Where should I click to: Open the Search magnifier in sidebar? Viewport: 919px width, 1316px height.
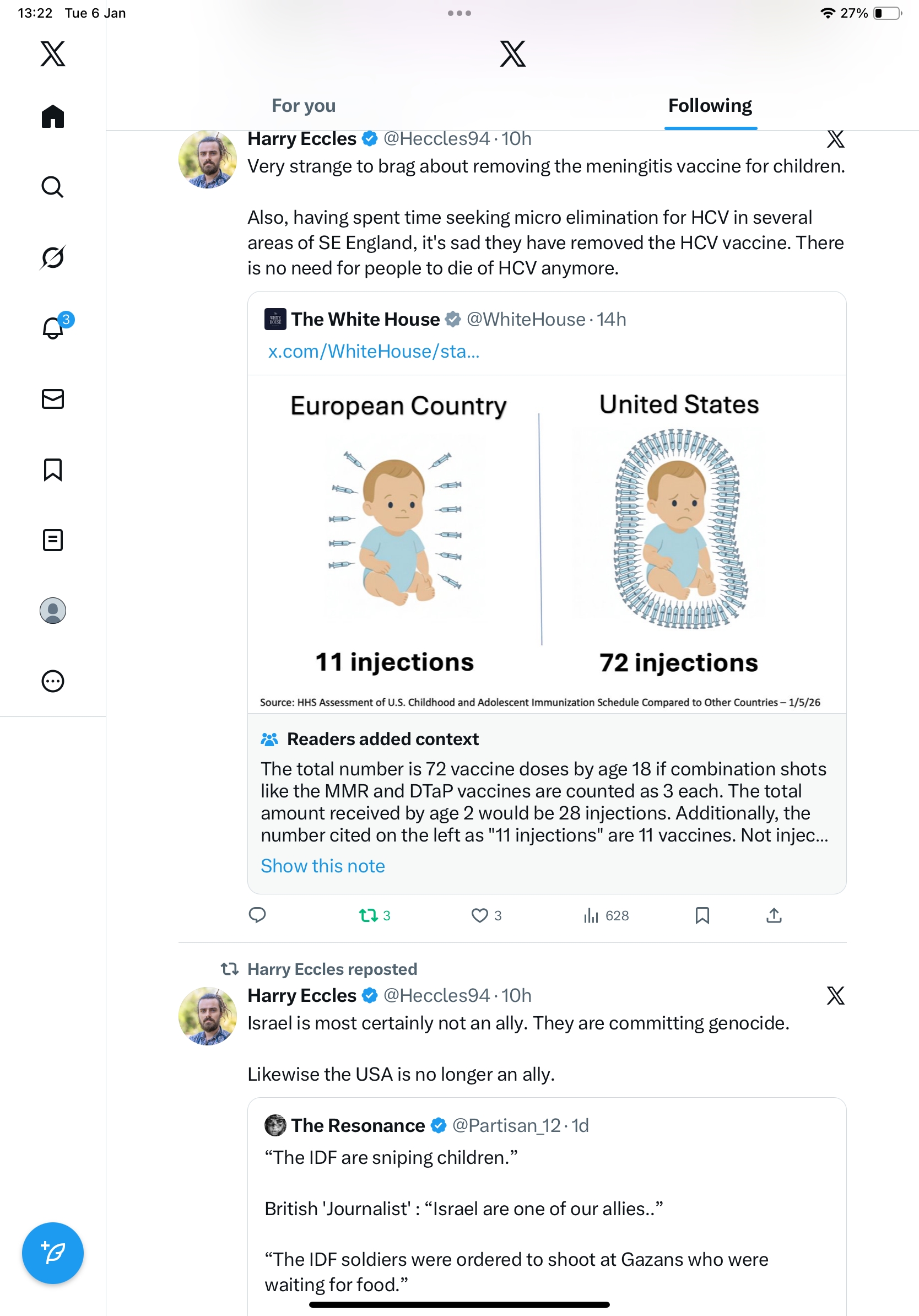tap(53, 187)
